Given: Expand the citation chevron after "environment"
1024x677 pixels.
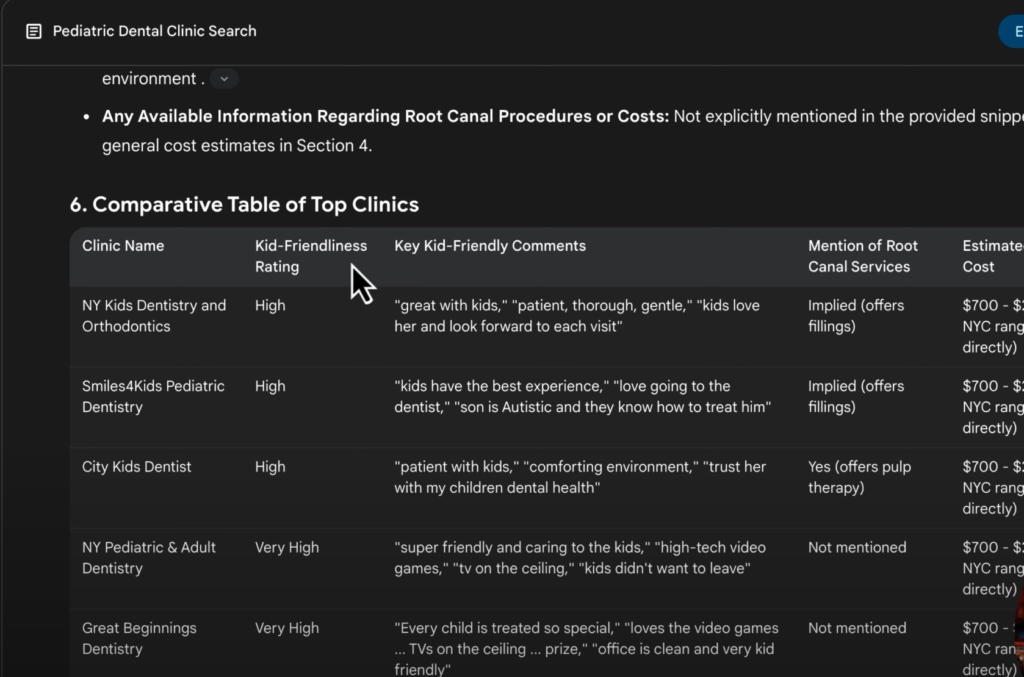Looking at the screenshot, I should (224, 79).
